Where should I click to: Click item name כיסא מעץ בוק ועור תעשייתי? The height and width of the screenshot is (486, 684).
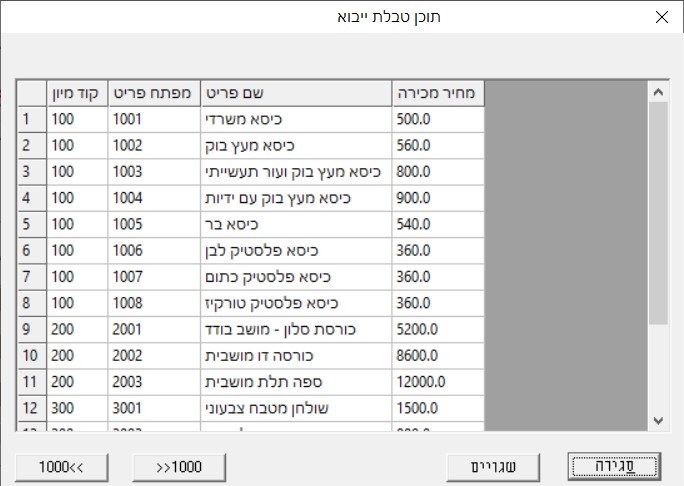(x=296, y=172)
